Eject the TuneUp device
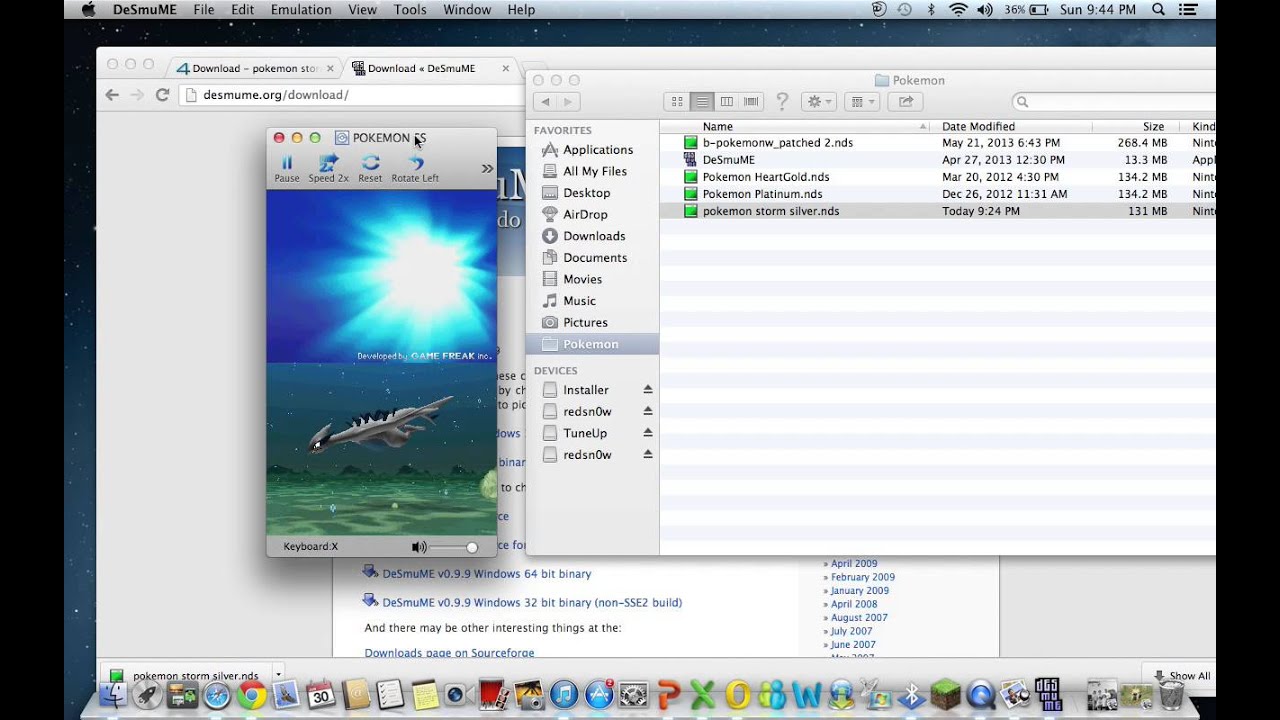 647,433
